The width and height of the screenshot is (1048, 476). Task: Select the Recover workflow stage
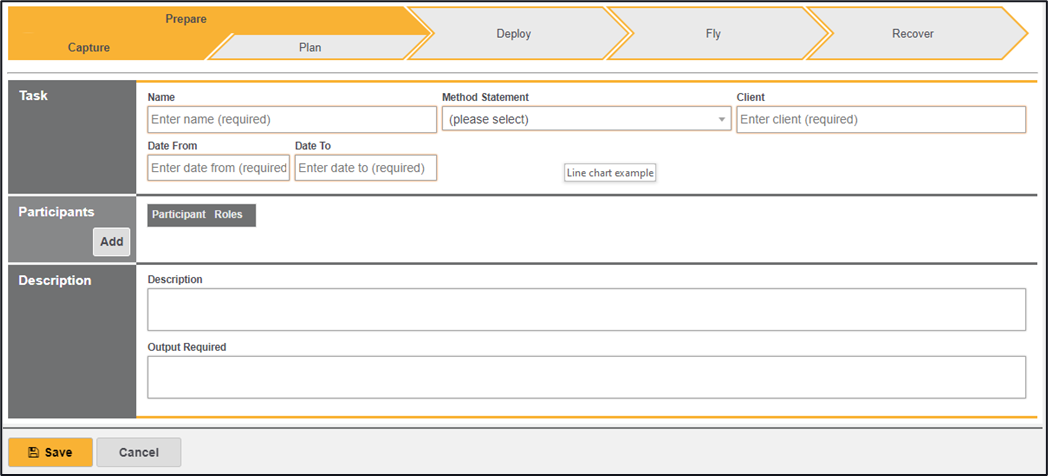click(x=912, y=34)
